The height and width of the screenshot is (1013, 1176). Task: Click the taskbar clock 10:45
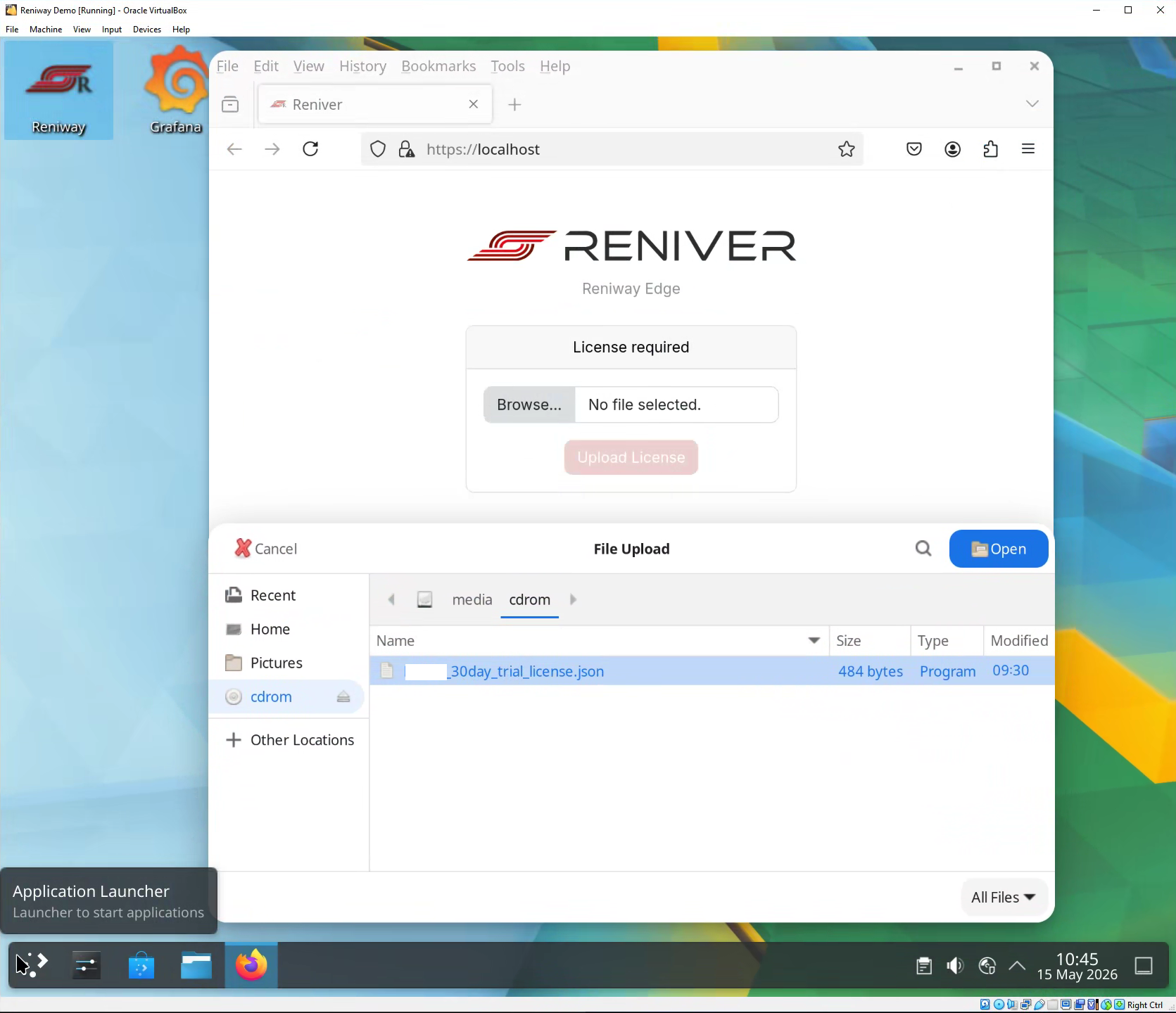(1077, 966)
